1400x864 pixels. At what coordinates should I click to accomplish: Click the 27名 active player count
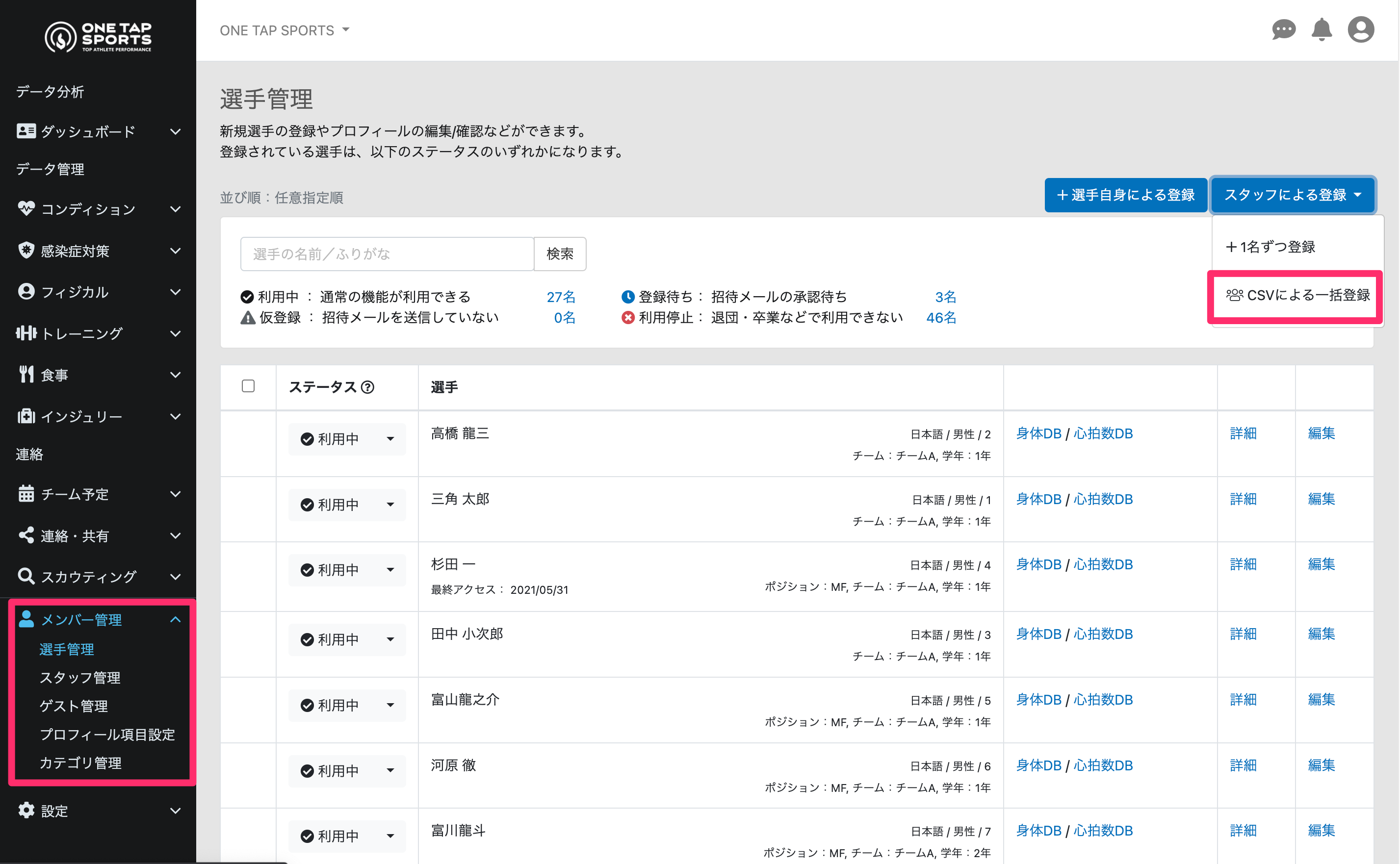coord(561,297)
